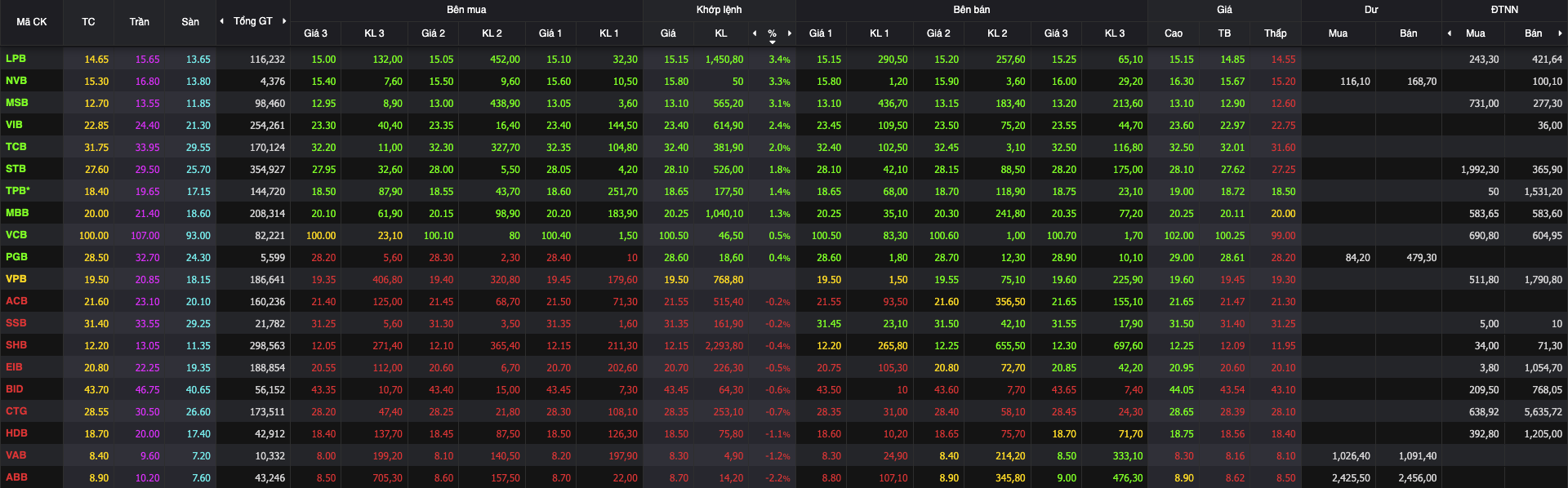1568x488 pixels.
Task: Click Khớp lệnh KL column header
Action: [721, 33]
